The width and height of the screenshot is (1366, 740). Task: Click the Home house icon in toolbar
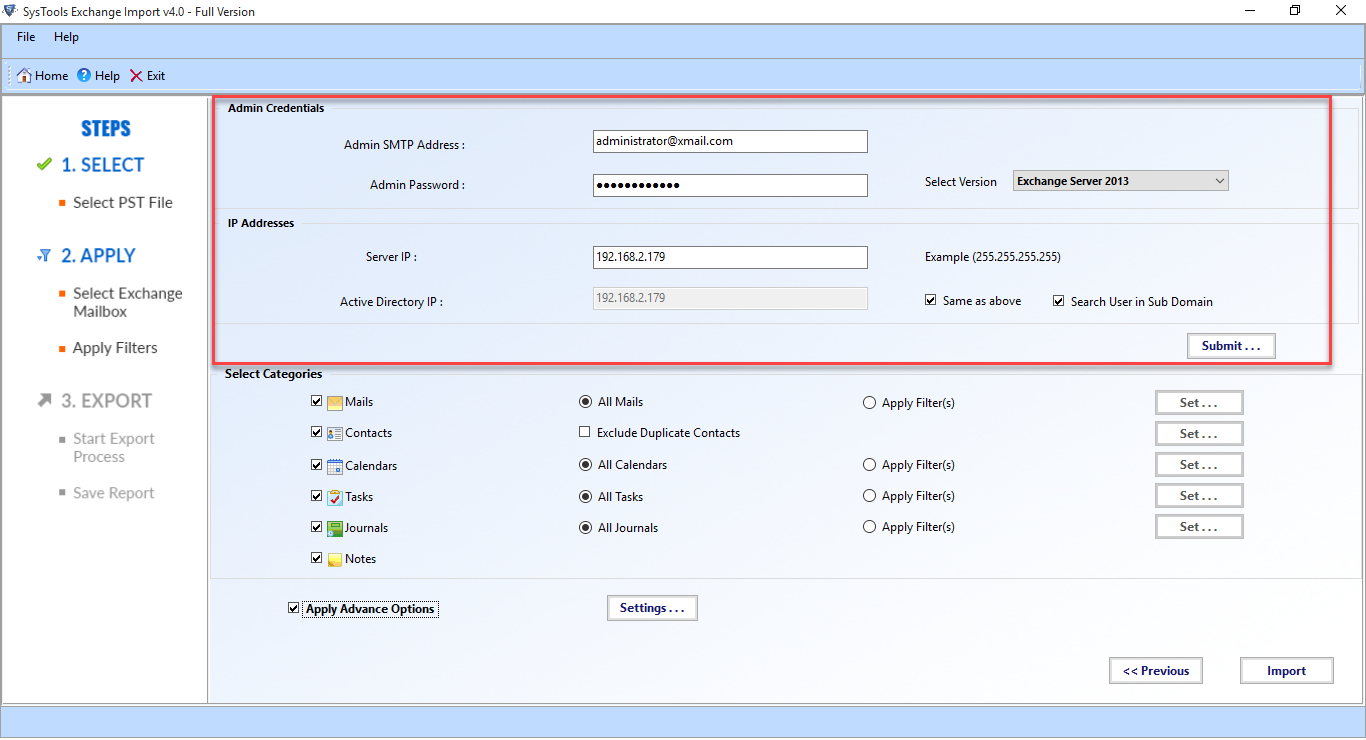pyautogui.click(x=24, y=75)
